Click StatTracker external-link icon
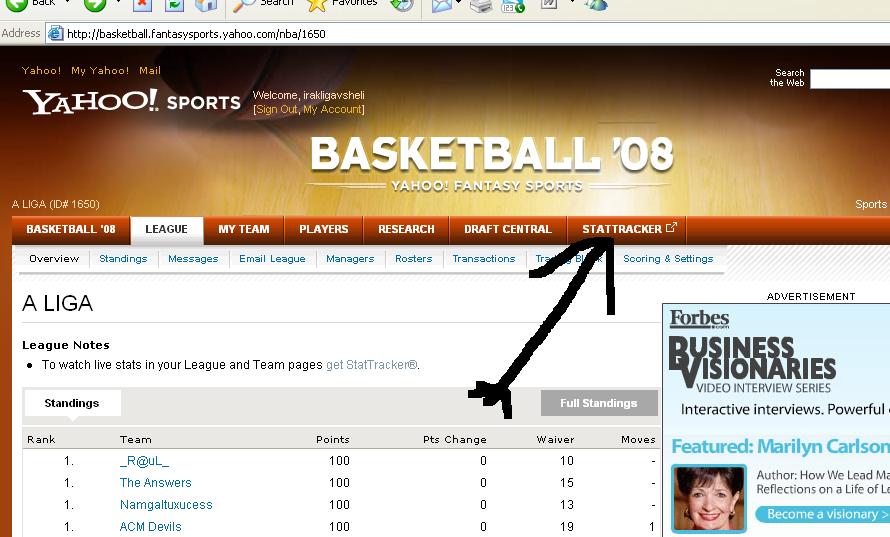Image resolution: width=890 pixels, height=537 pixels. pos(671,227)
